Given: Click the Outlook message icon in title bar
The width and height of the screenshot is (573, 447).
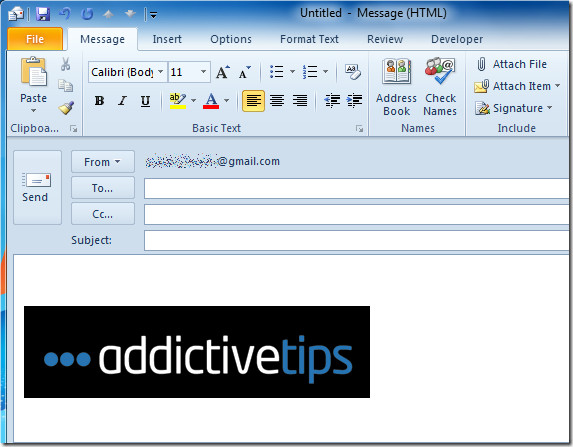Looking at the screenshot, I should point(16,15).
